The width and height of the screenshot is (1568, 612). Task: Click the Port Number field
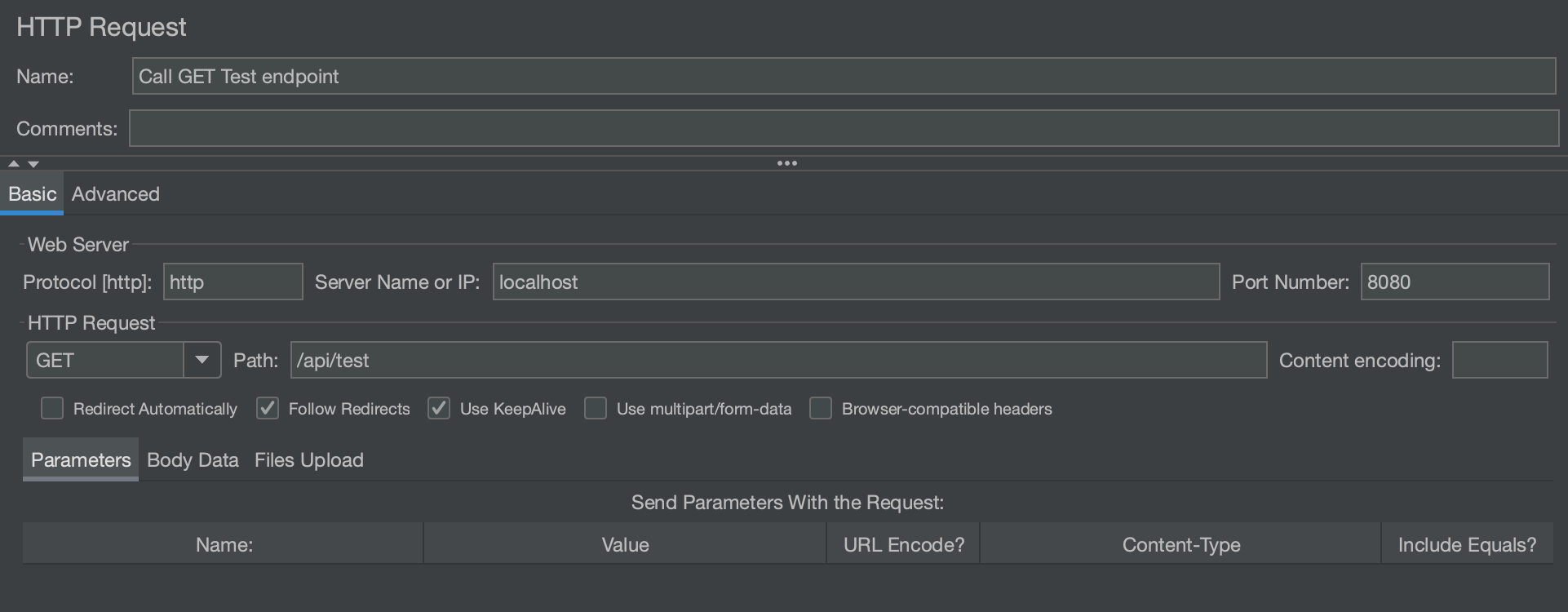pyautogui.click(x=1454, y=282)
